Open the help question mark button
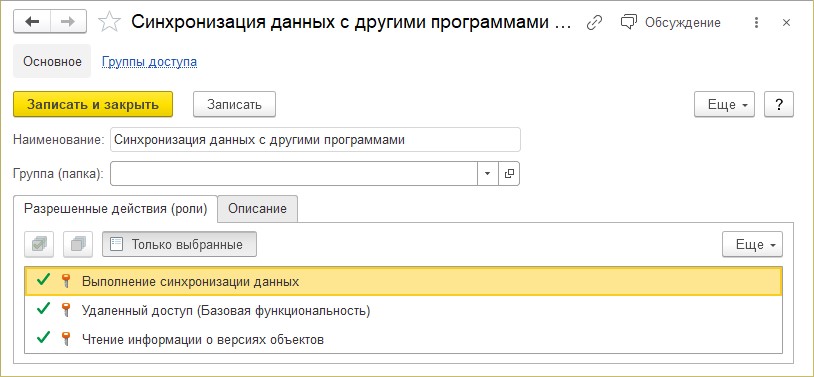814x377 pixels. click(x=779, y=104)
